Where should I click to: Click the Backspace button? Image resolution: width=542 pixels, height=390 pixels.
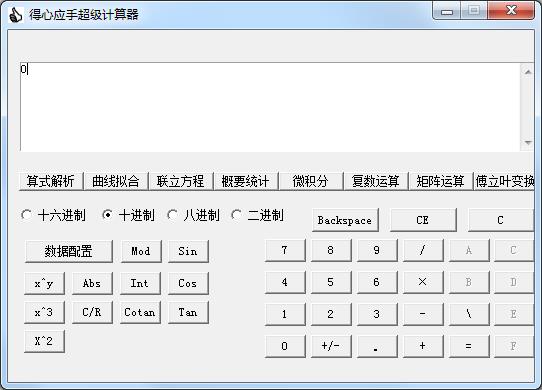click(x=345, y=220)
